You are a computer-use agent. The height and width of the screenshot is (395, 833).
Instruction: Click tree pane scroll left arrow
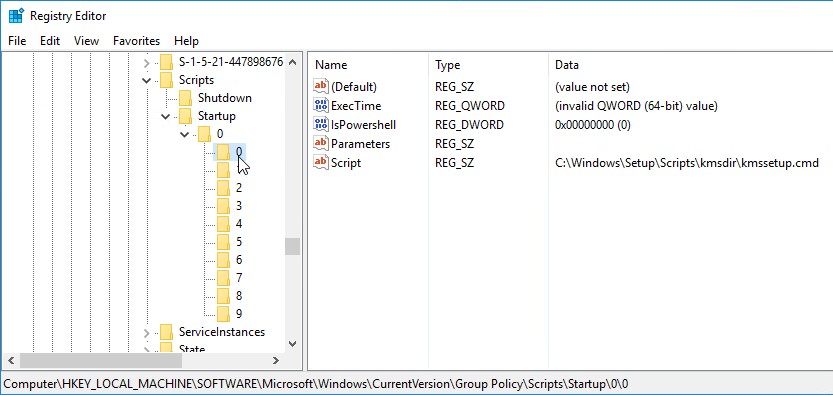11,360
